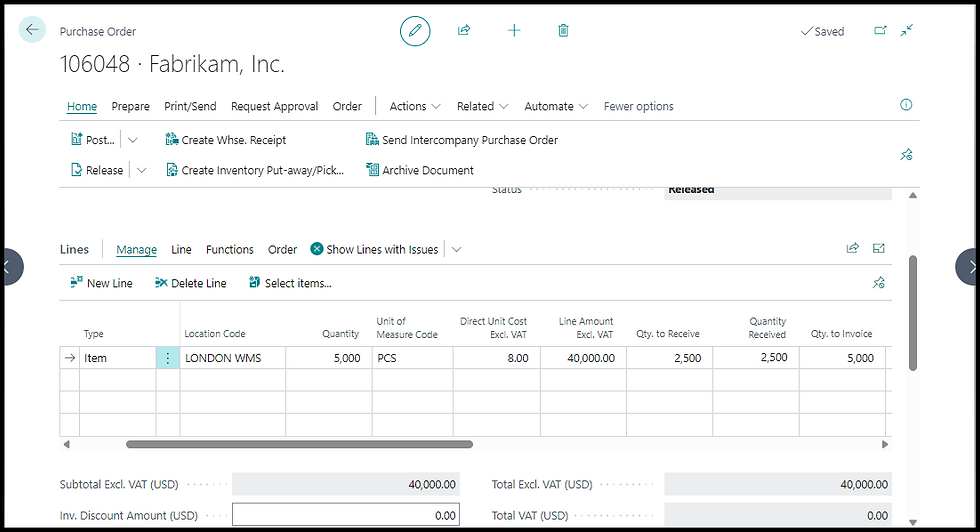Click Create Whse. Receipt

(226, 139)
